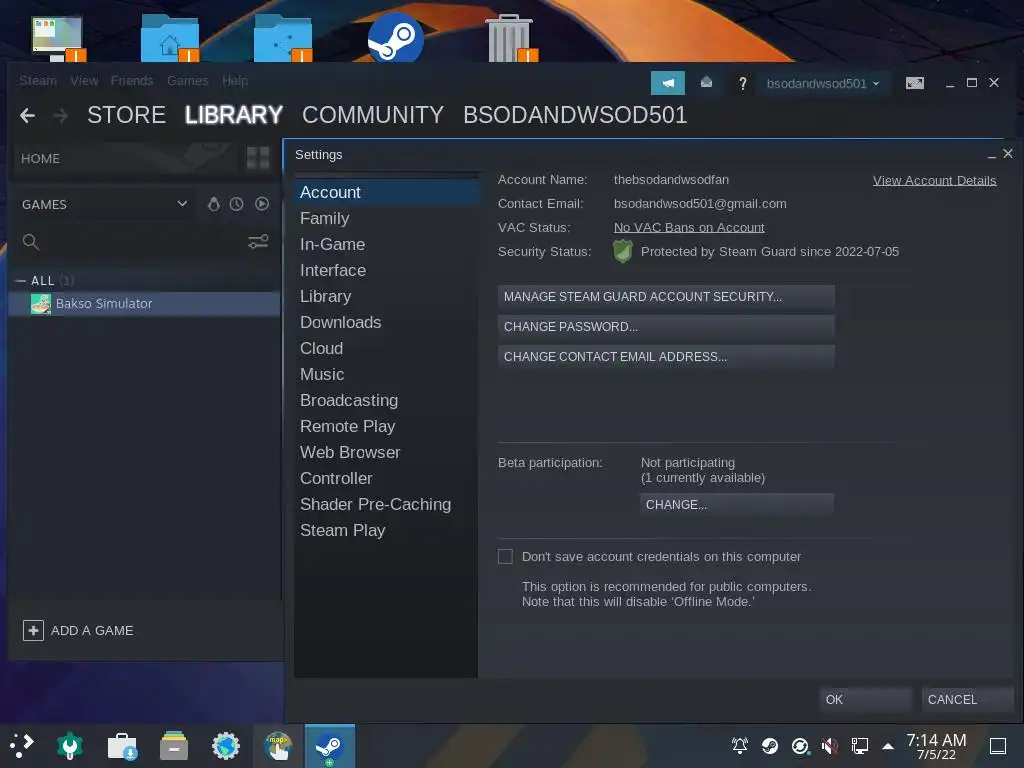Click the plus icon beside Add a Game
1024x768 pixels.
(x=33, y=630)
